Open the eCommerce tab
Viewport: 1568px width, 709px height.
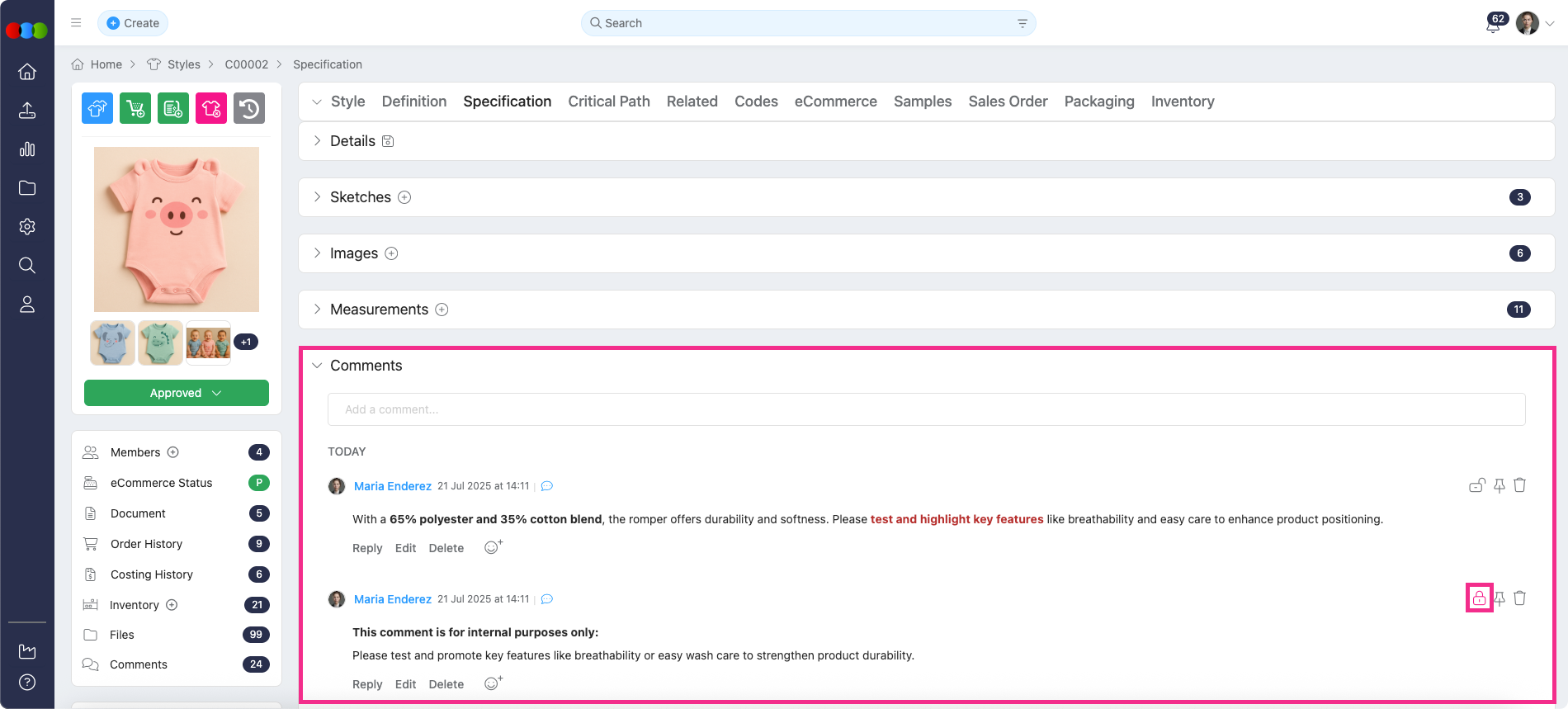coord(835,102)
